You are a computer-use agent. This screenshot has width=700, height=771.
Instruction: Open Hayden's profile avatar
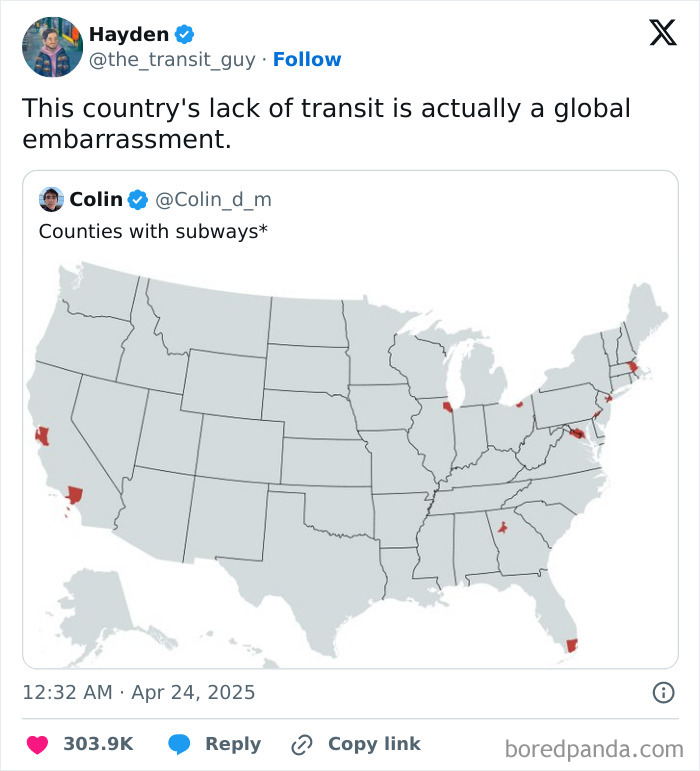click(x=53, y=47)
